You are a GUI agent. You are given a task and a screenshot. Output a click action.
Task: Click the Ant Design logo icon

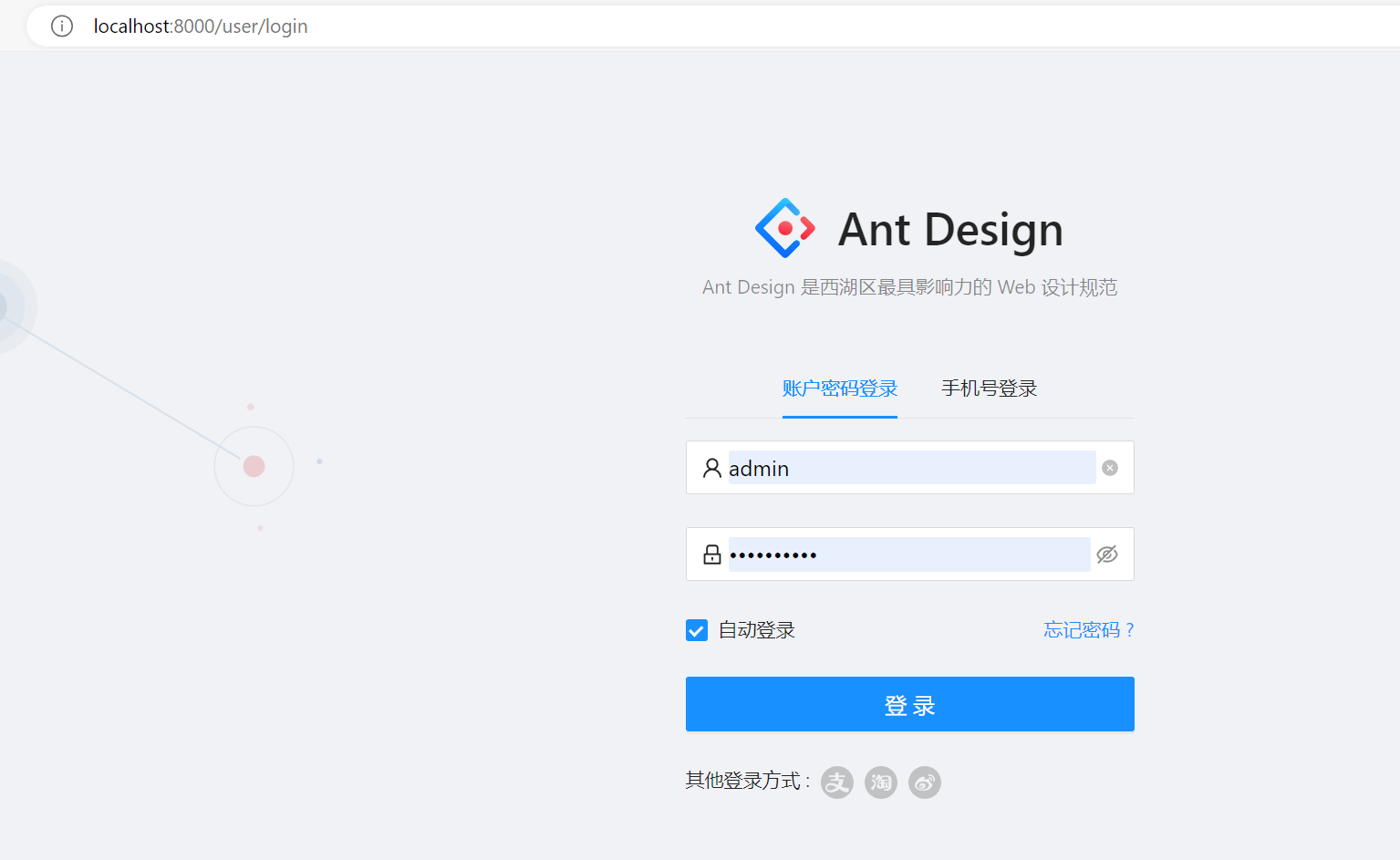pyautogui.click(x=785, y=228)
